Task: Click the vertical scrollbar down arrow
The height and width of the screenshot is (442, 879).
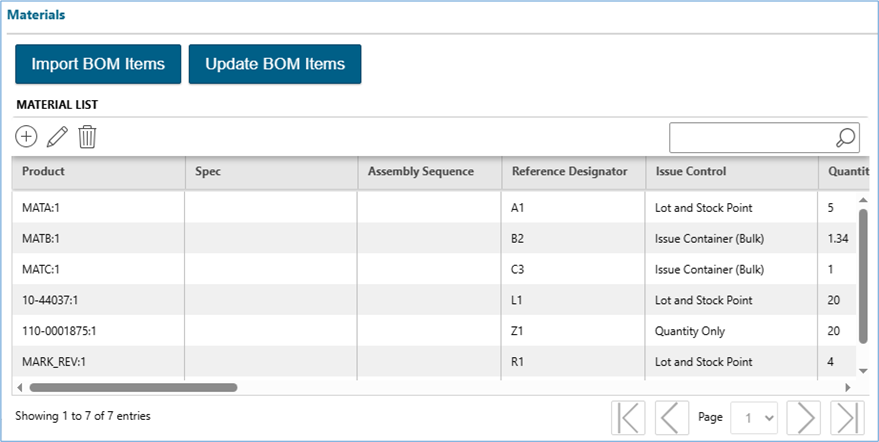Action: click(863, 371)
